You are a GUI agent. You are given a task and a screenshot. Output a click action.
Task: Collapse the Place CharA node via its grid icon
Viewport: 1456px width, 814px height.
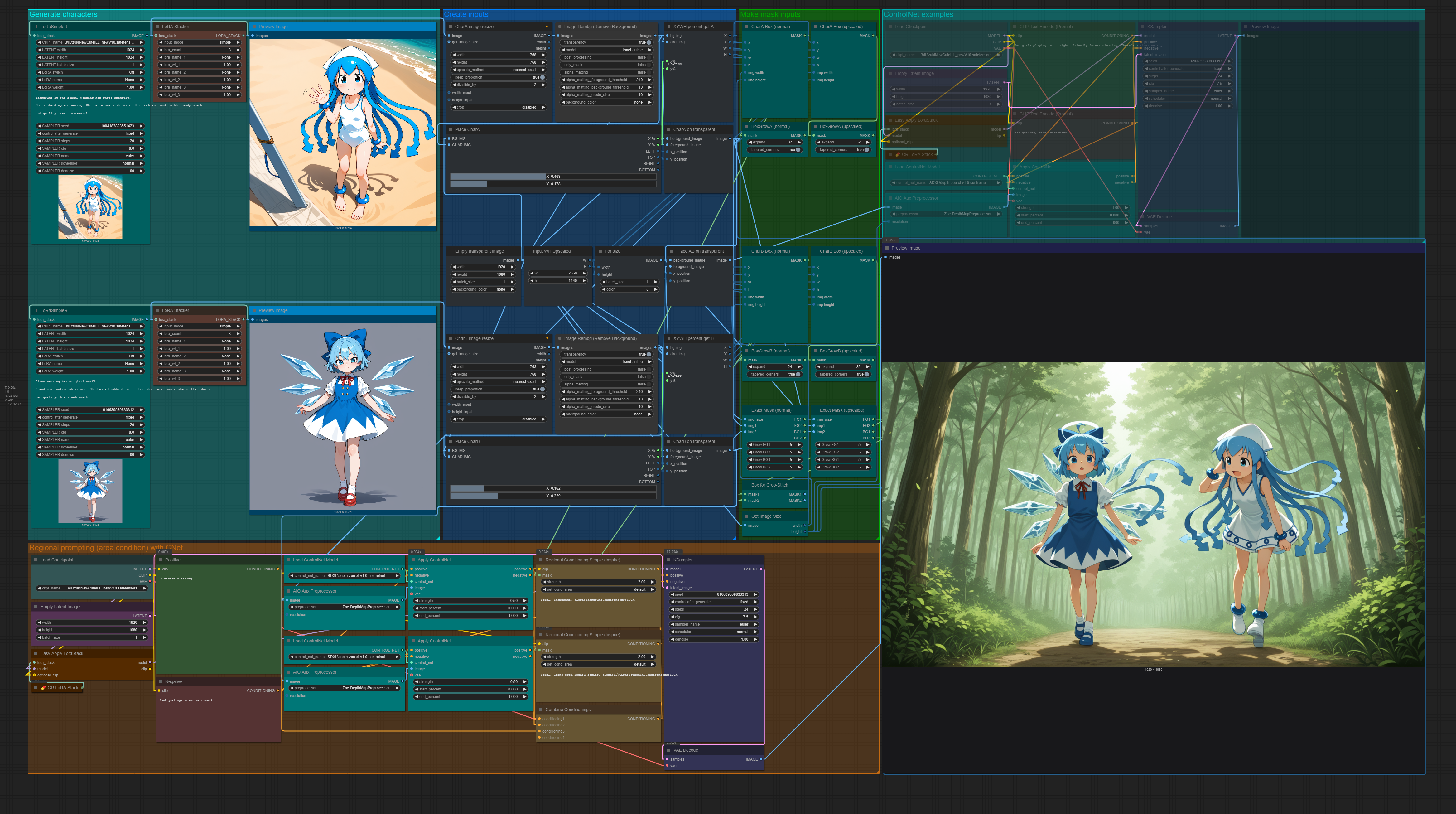tap(451, 129)
